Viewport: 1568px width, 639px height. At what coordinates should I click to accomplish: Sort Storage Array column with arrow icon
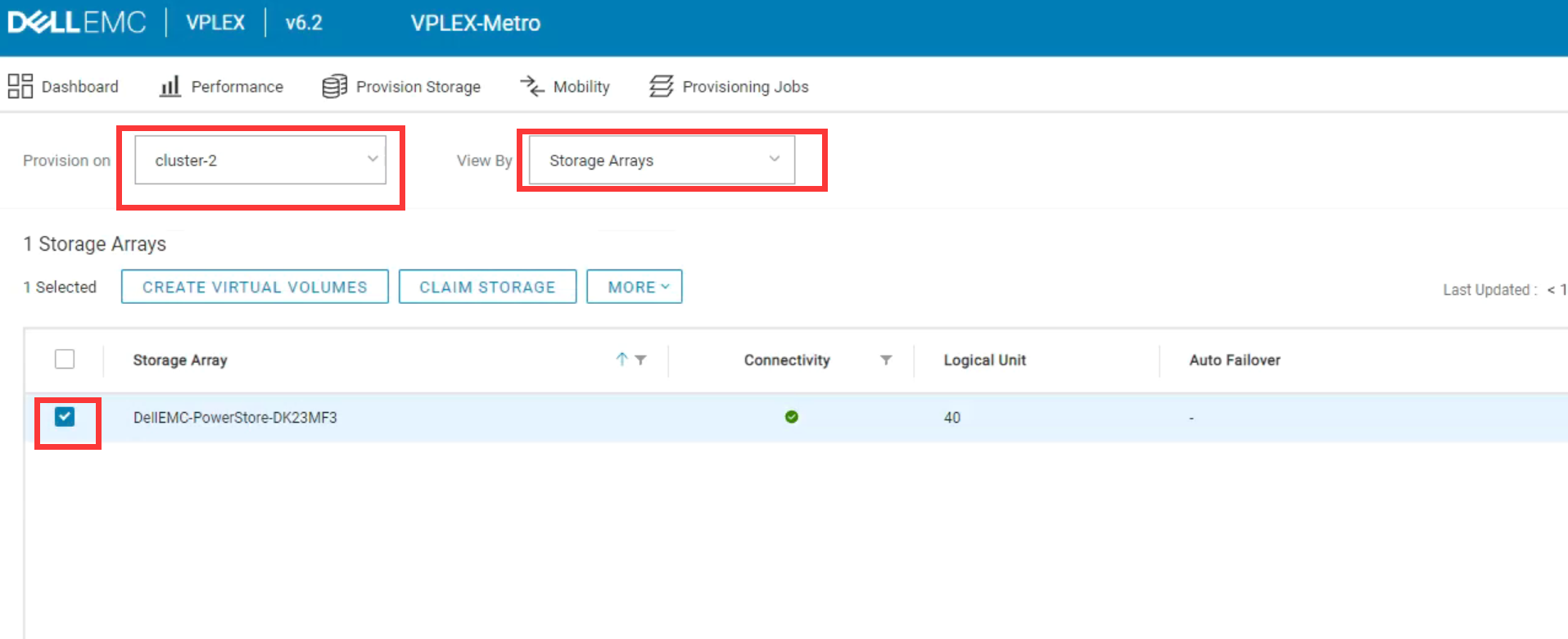[x=621, y=360]
